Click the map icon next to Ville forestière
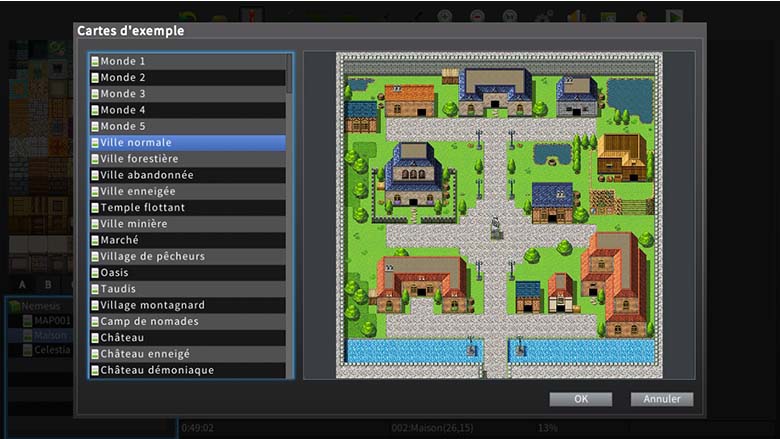Viewport: 780px width, 439px height. click(x=95, y=159)
